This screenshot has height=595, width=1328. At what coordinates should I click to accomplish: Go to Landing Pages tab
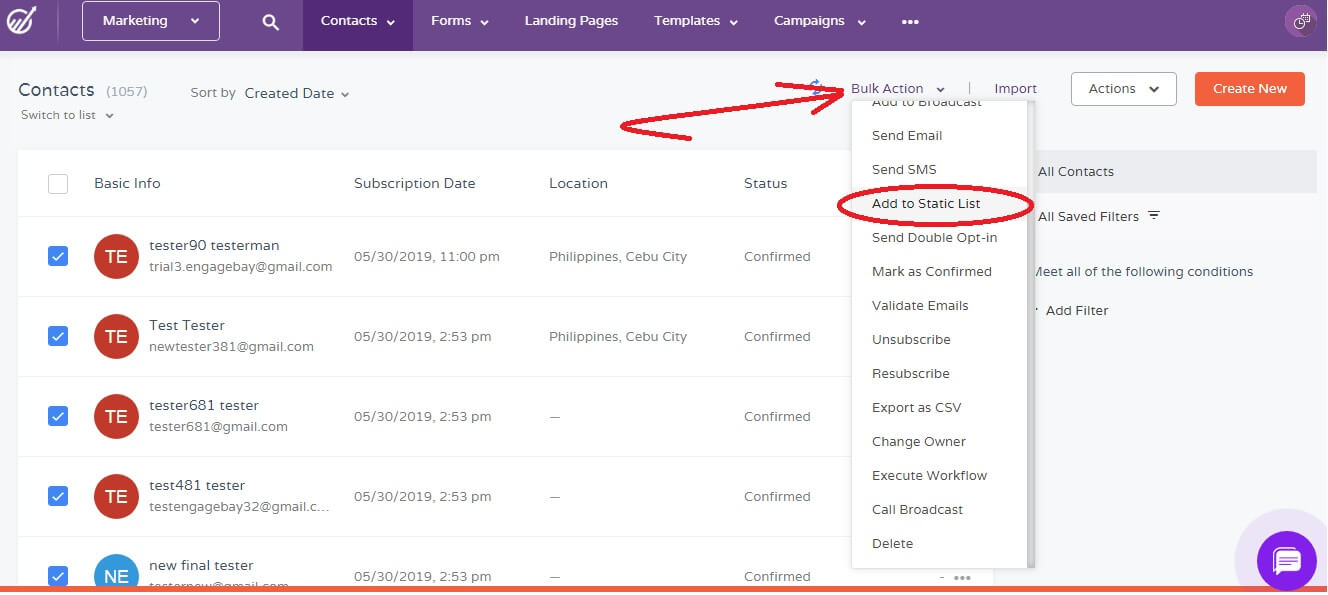pyautogui.click(x=571, y=21)
